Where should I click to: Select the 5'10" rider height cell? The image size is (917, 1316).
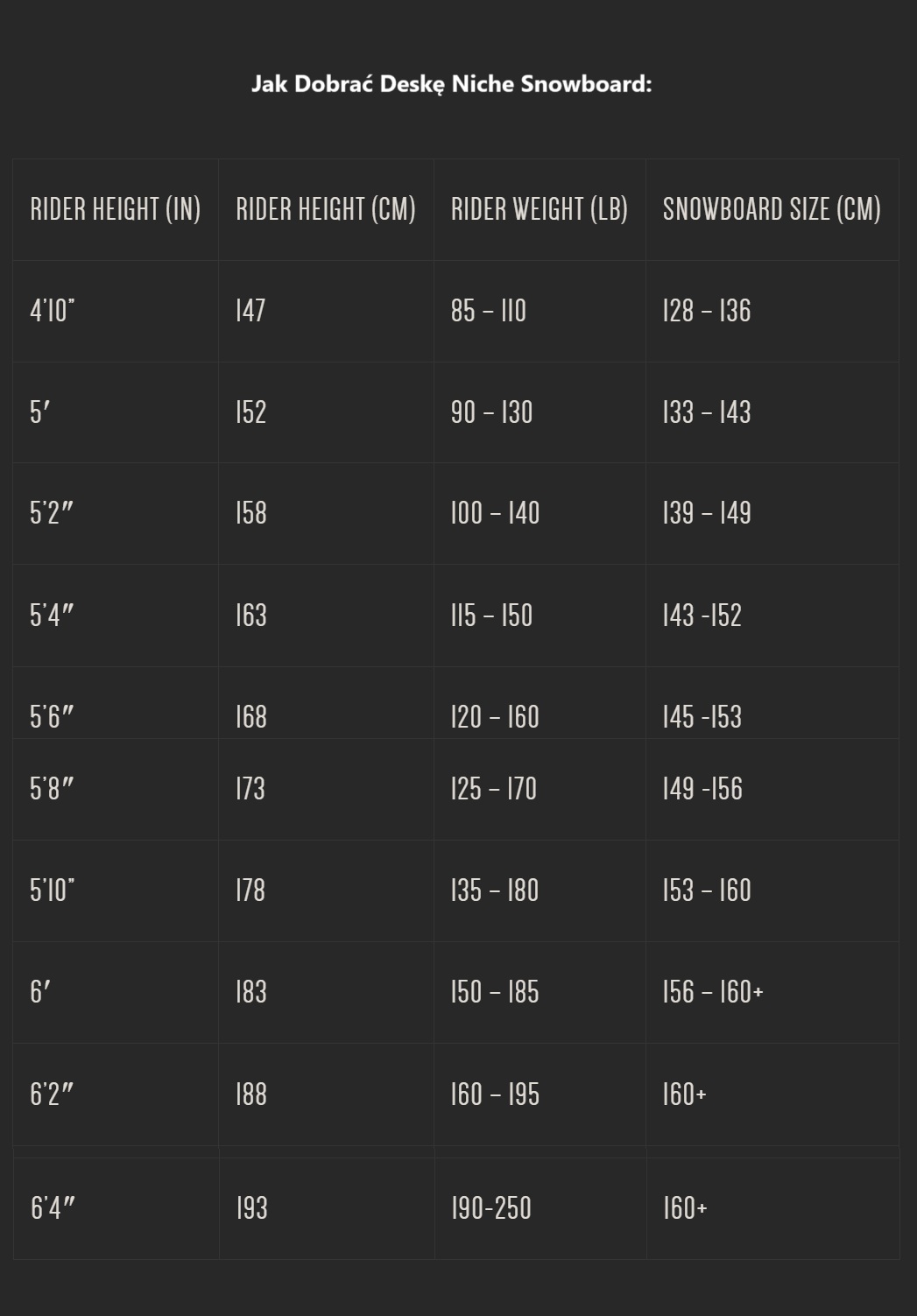click(53, 890)
